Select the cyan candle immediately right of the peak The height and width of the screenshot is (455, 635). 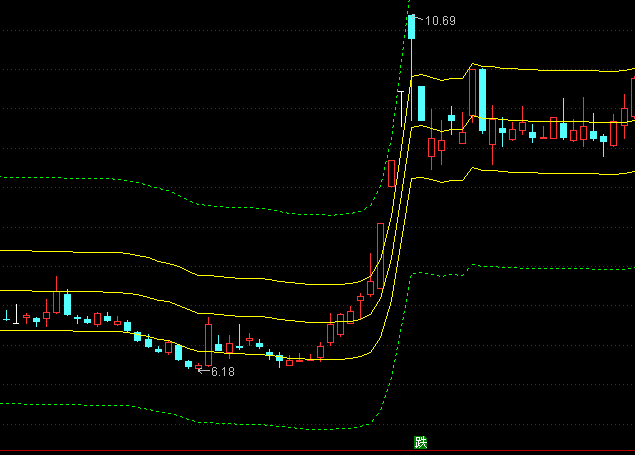pyautogui.click(x=422, y=103)
